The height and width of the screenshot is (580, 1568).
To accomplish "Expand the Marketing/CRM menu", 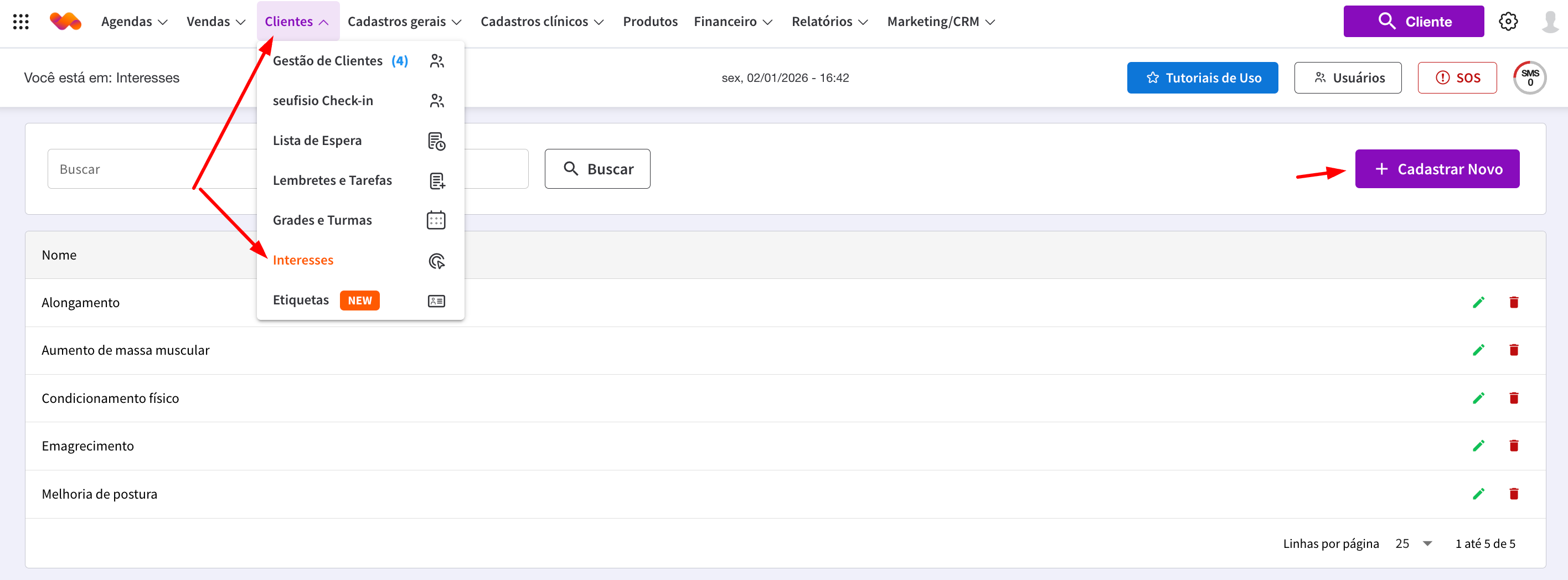I will click(941, 22).
